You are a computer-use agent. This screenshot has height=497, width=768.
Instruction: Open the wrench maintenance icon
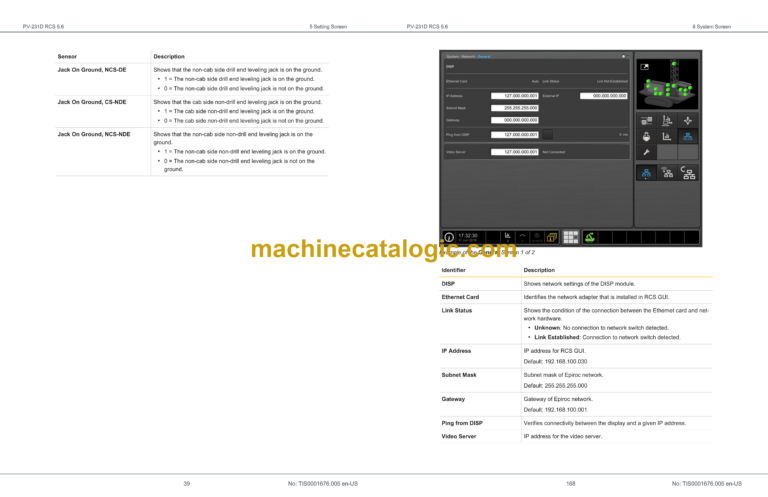[x=646, y=152]
